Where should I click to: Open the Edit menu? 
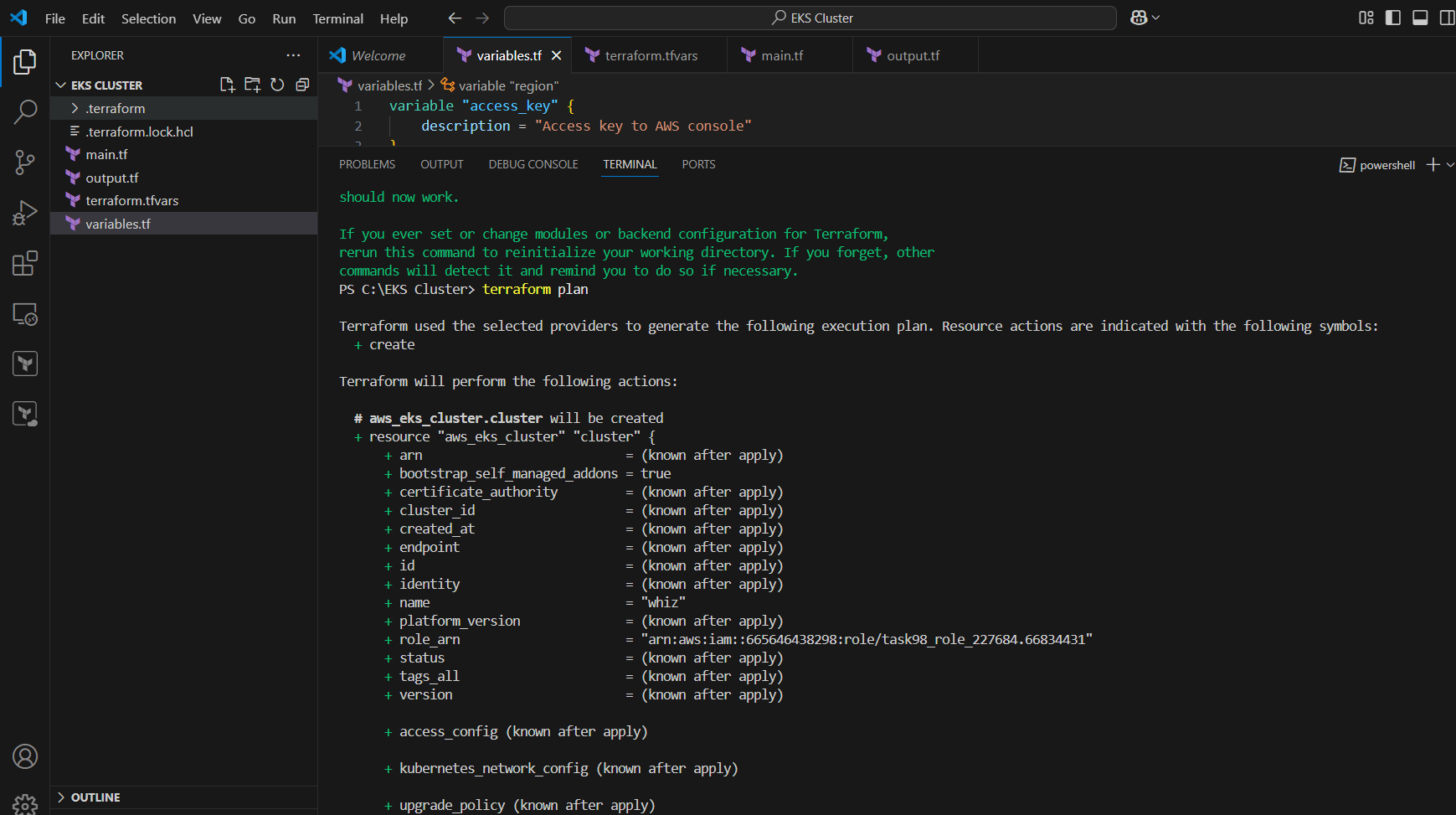[x=93, y=18]
